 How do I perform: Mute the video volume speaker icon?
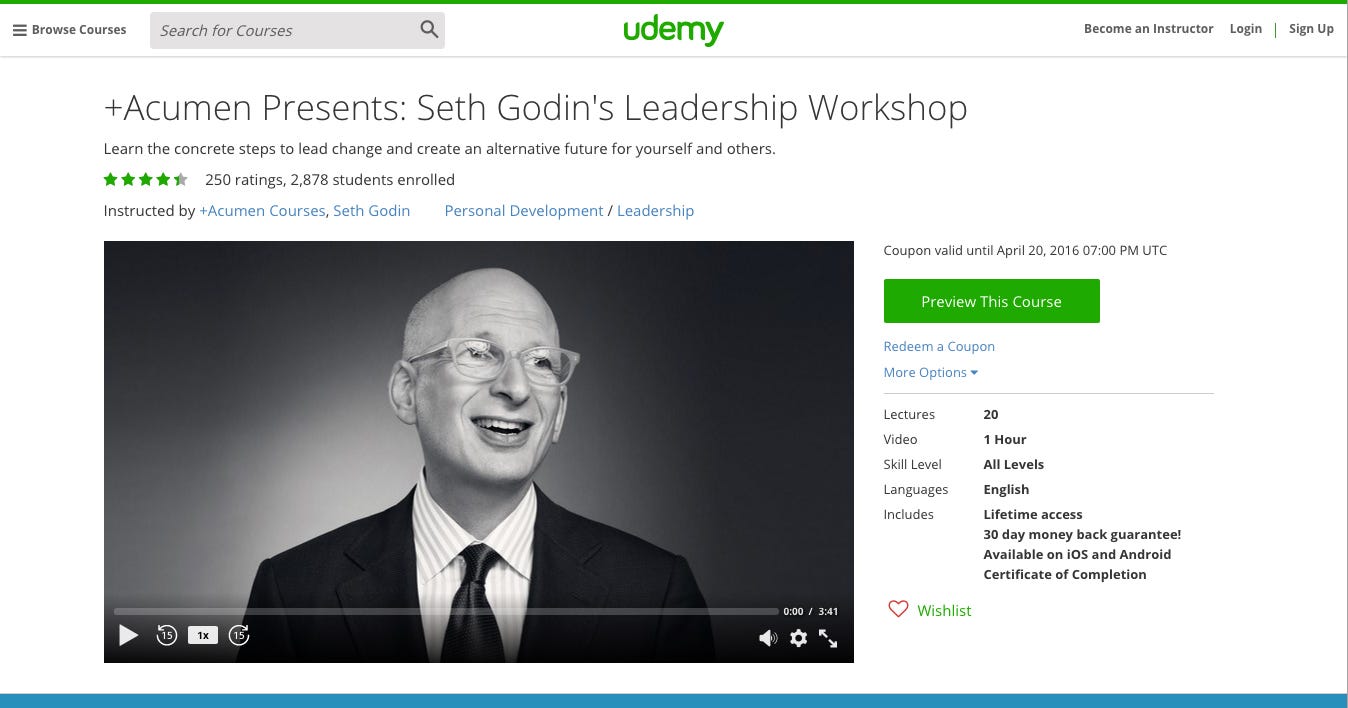point(767,638)
